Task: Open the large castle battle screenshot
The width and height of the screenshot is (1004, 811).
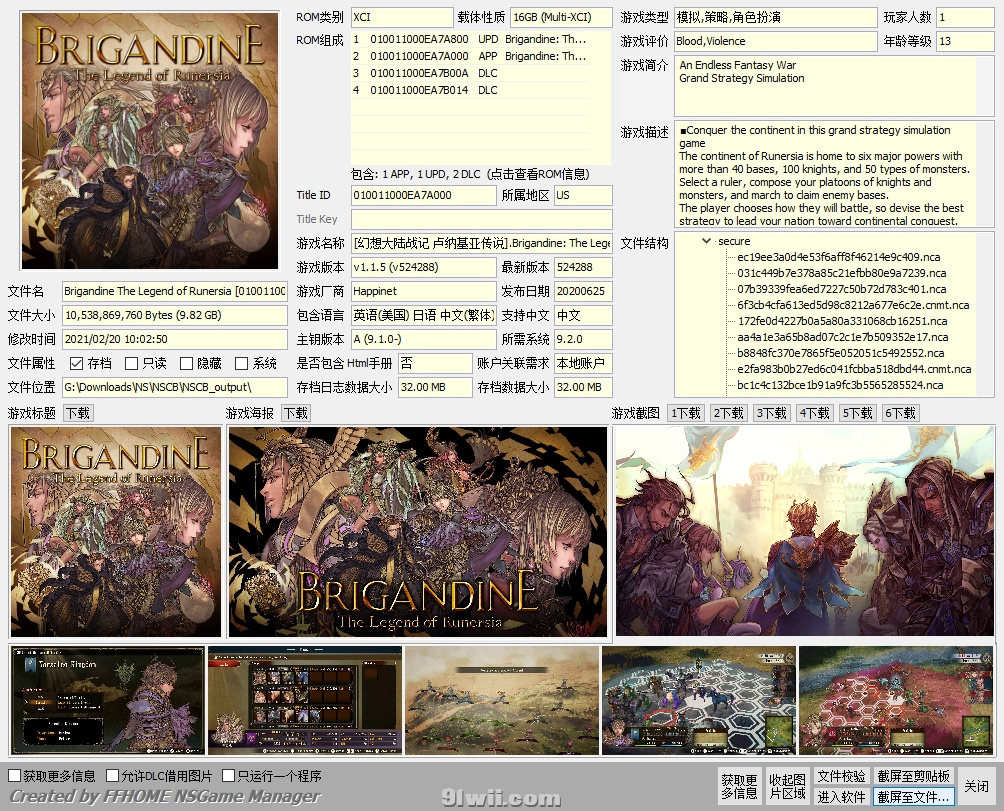Action: pyautogui.click(x=805, y=531)
